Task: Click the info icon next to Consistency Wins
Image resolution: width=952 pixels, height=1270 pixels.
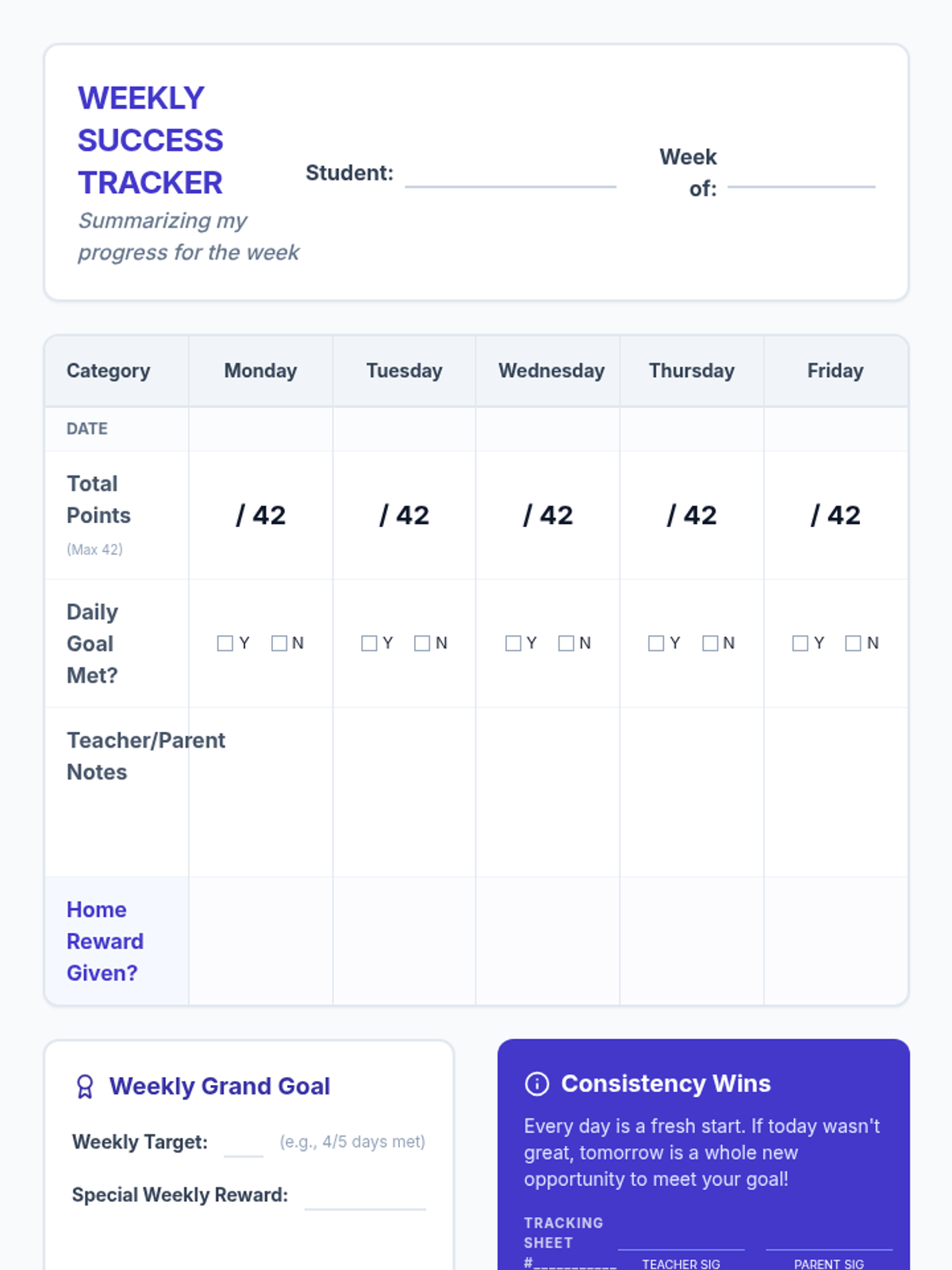Action: coord(537,1083)
